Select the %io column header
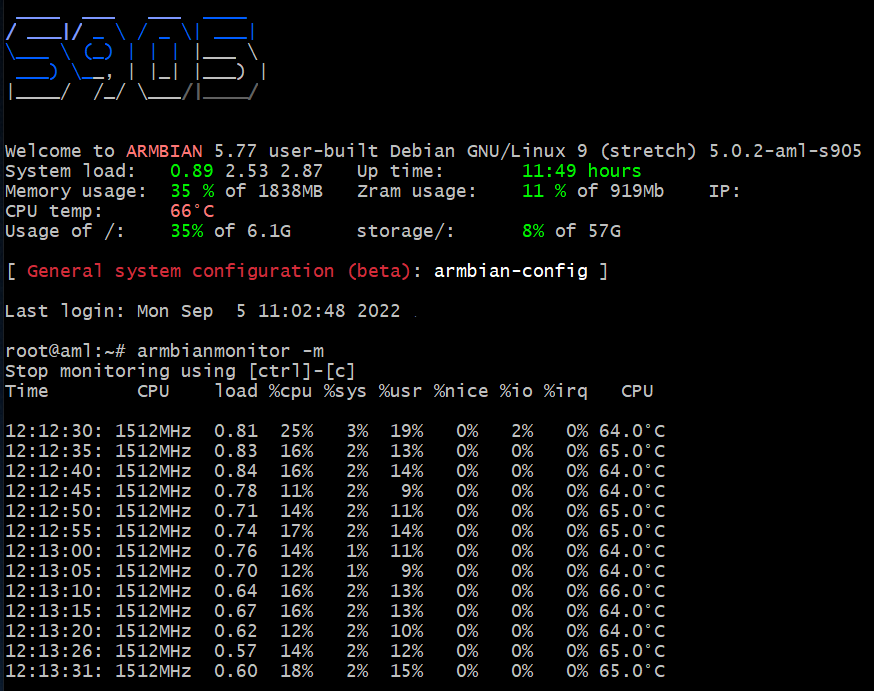This screenshot has width=874, height=691. tap(516, 391)
